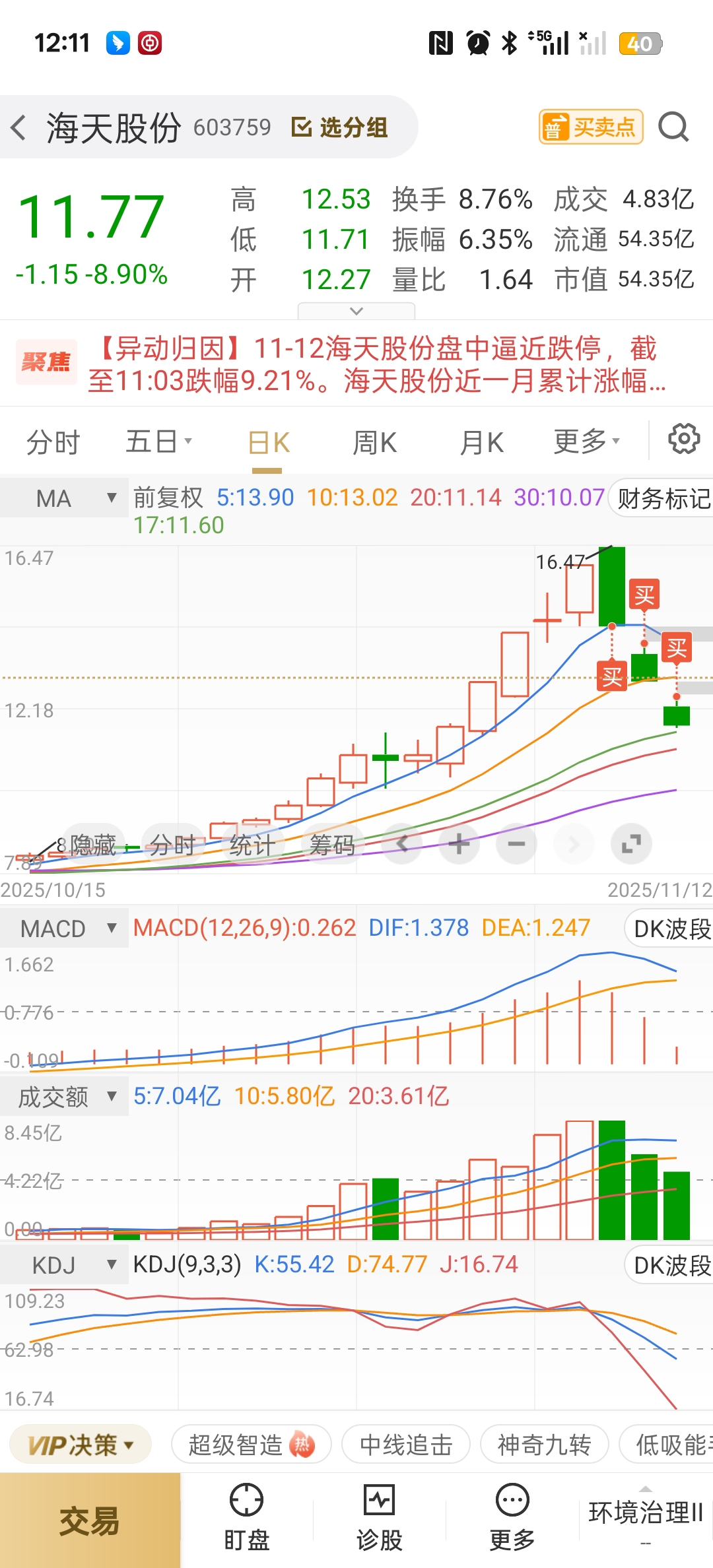Tap the Bluetooth status icon

509,44
